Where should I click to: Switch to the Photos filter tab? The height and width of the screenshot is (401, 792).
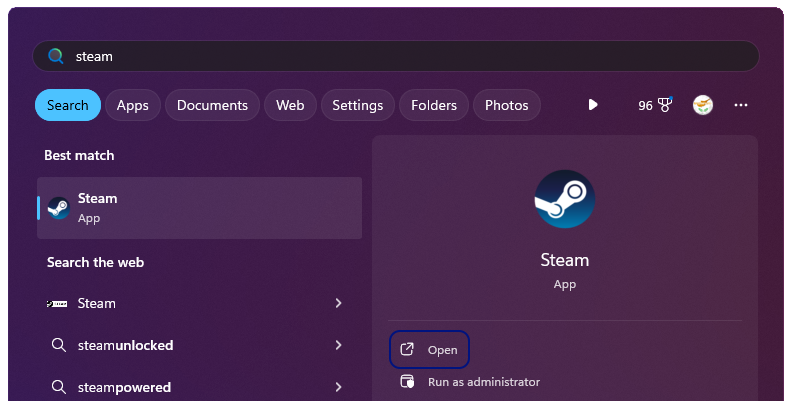(x=507, y=105)
